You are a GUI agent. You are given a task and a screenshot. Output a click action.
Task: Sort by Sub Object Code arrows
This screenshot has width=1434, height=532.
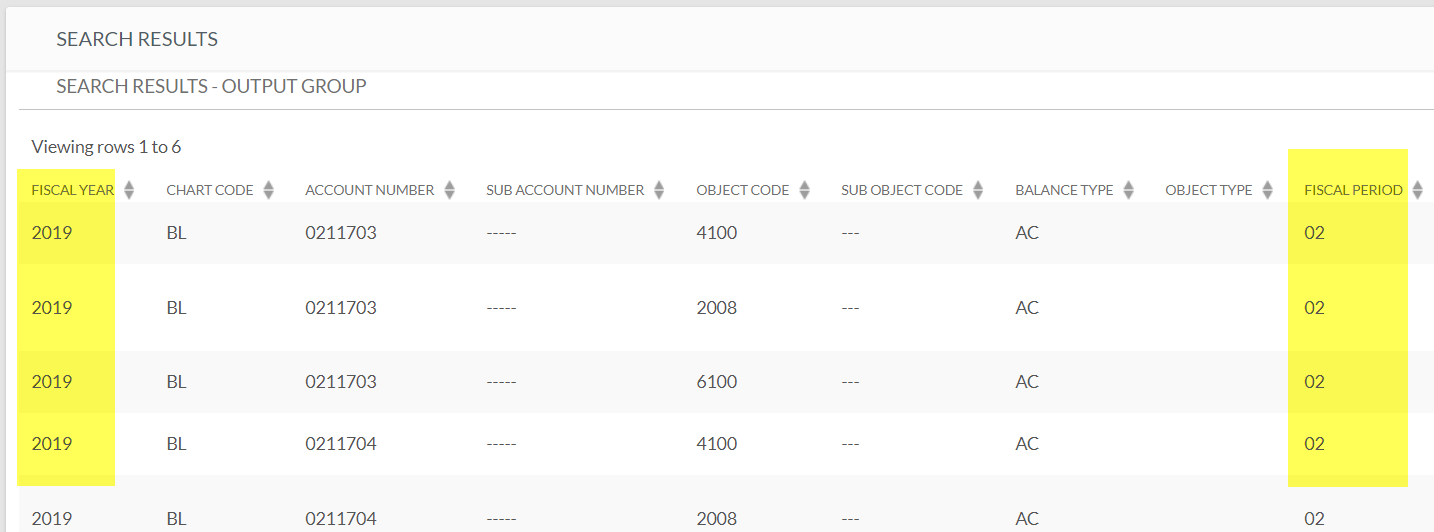[x=978, y=190]
